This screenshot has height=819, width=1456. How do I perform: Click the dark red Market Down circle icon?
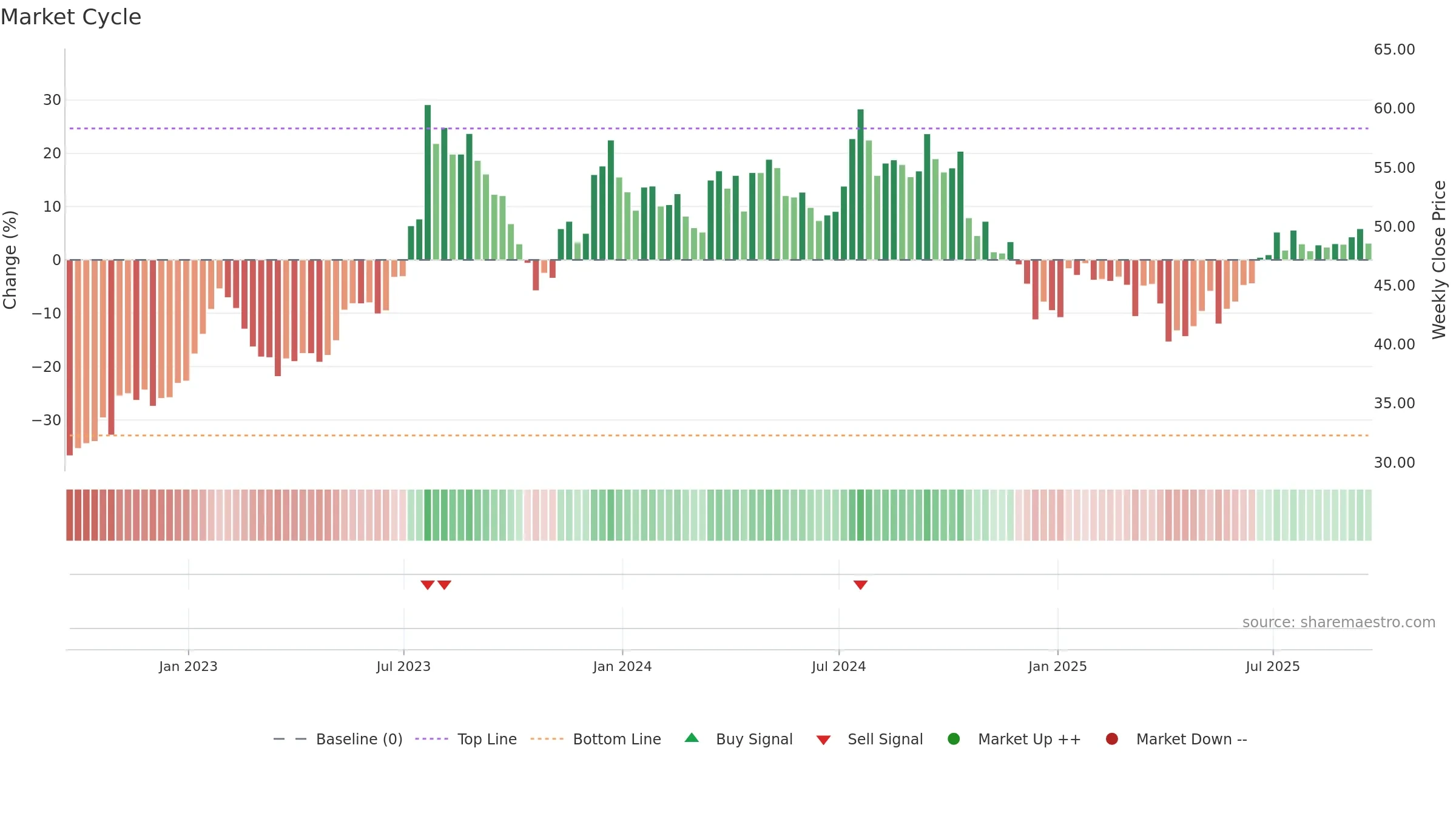tap(1112, 739)
